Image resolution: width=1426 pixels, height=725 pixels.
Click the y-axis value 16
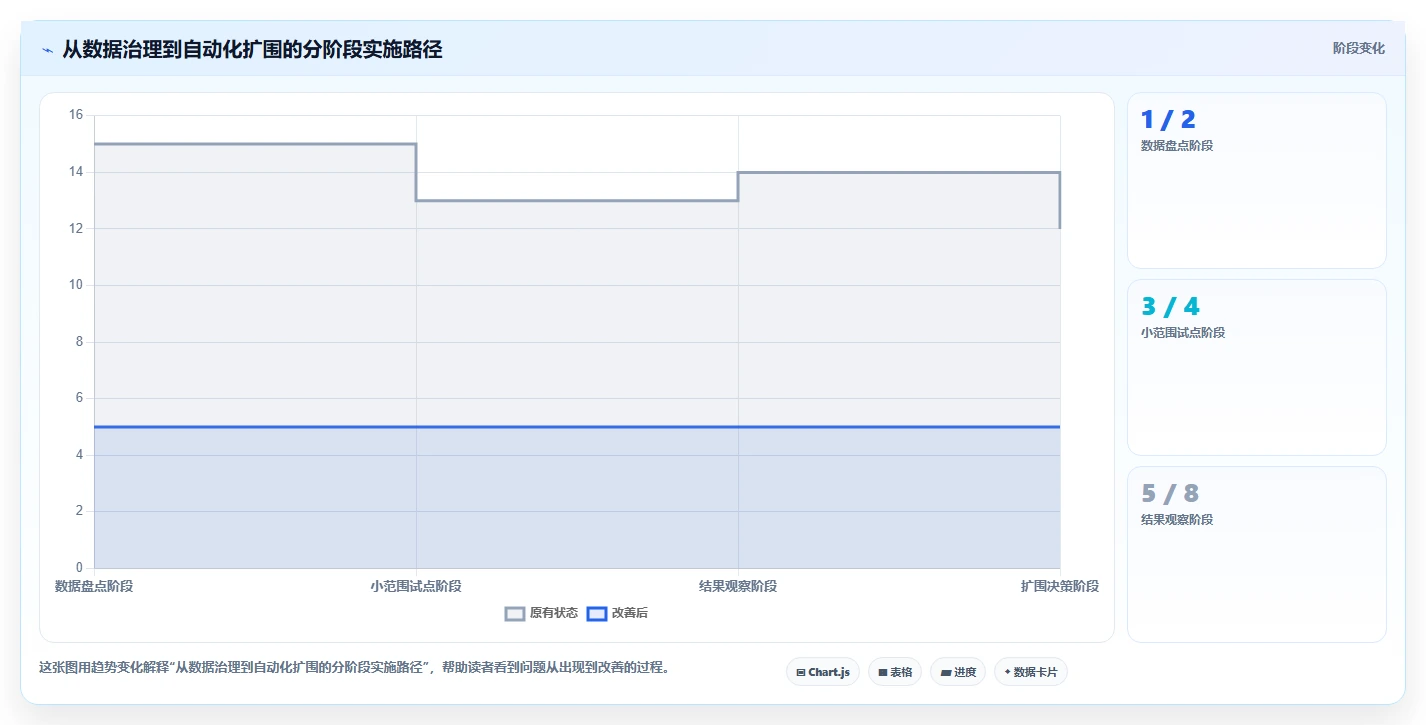(x=76, y=115)
